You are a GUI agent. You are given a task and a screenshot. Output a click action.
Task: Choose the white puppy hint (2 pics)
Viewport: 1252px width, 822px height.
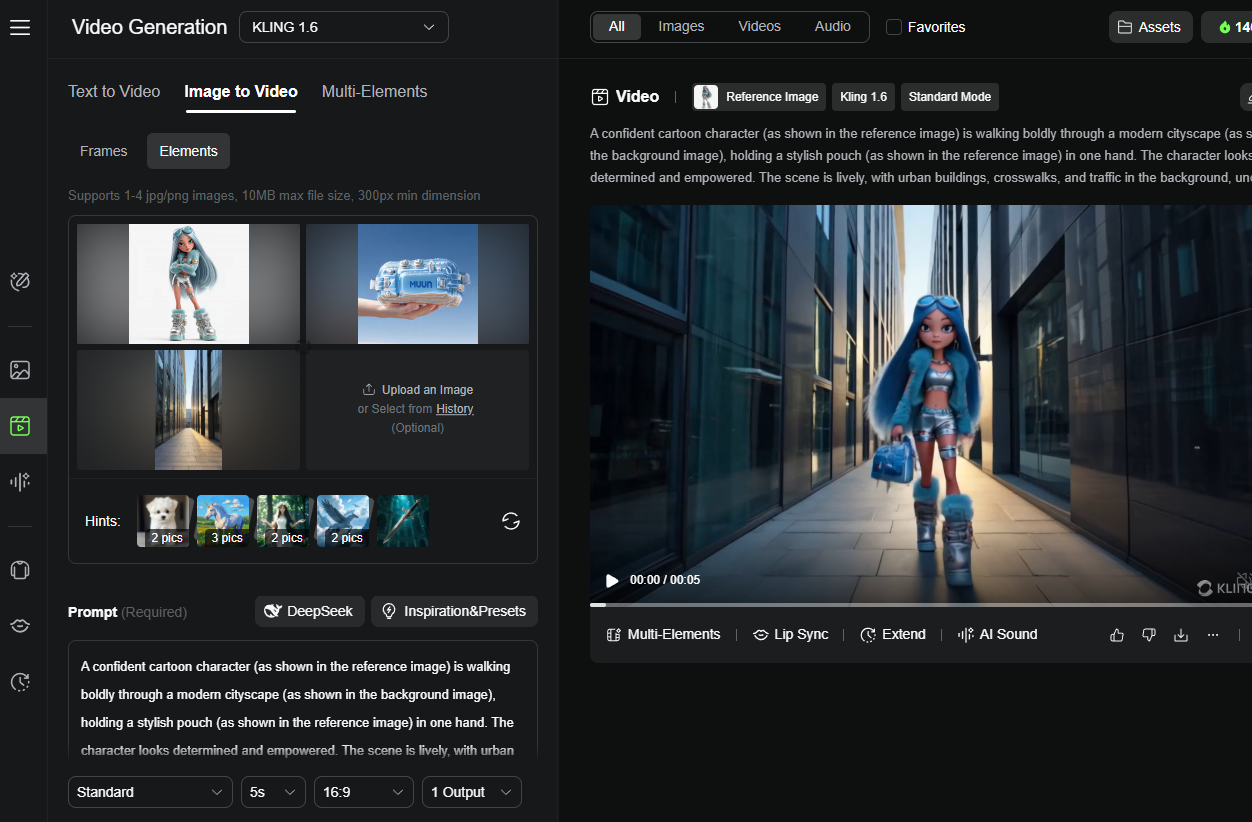163,521
